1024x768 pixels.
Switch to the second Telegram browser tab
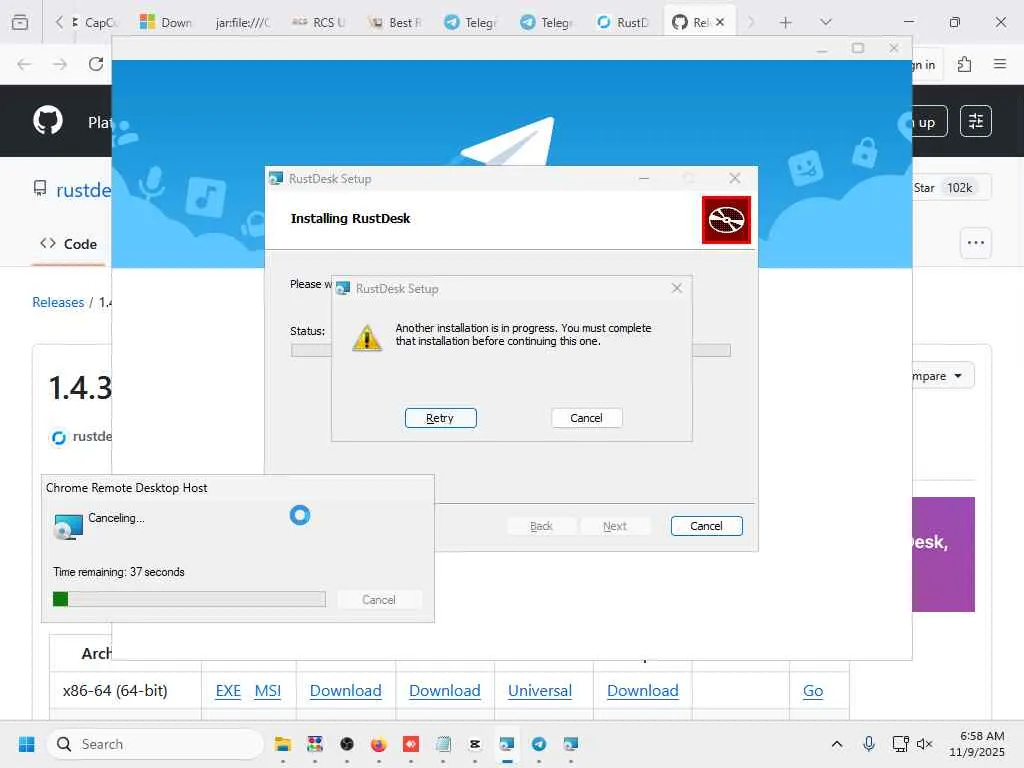tap(547, 22)
